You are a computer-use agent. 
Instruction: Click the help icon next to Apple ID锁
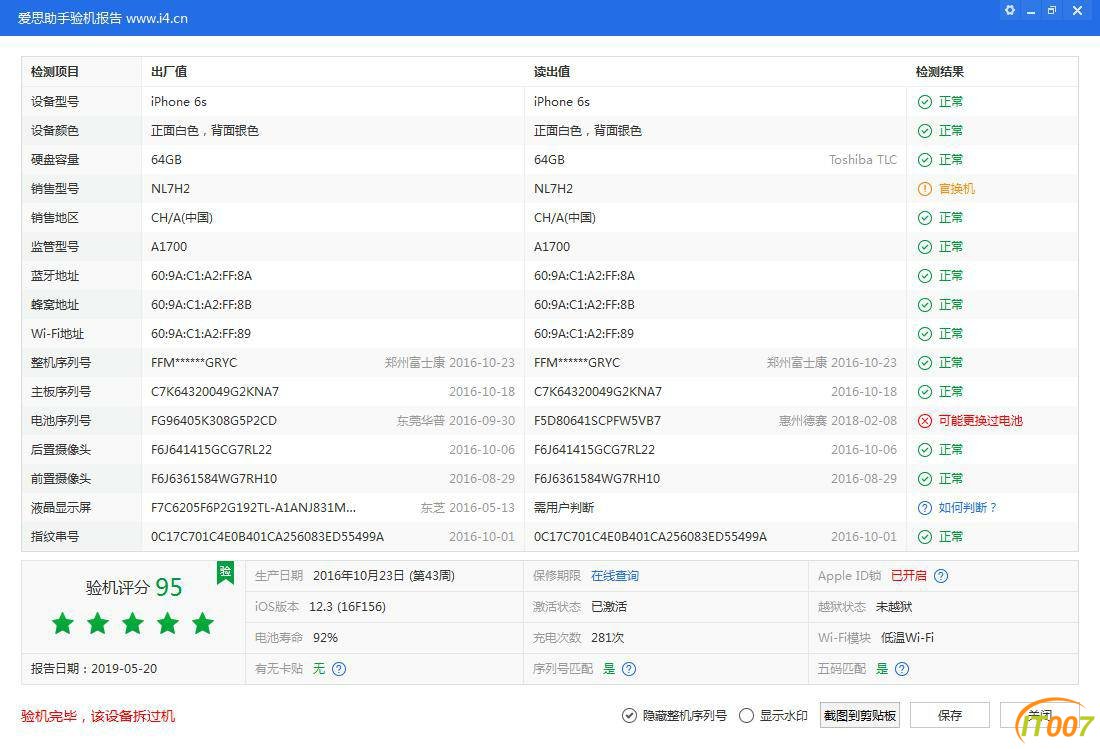pyautogui.click(x=941, y=576)
